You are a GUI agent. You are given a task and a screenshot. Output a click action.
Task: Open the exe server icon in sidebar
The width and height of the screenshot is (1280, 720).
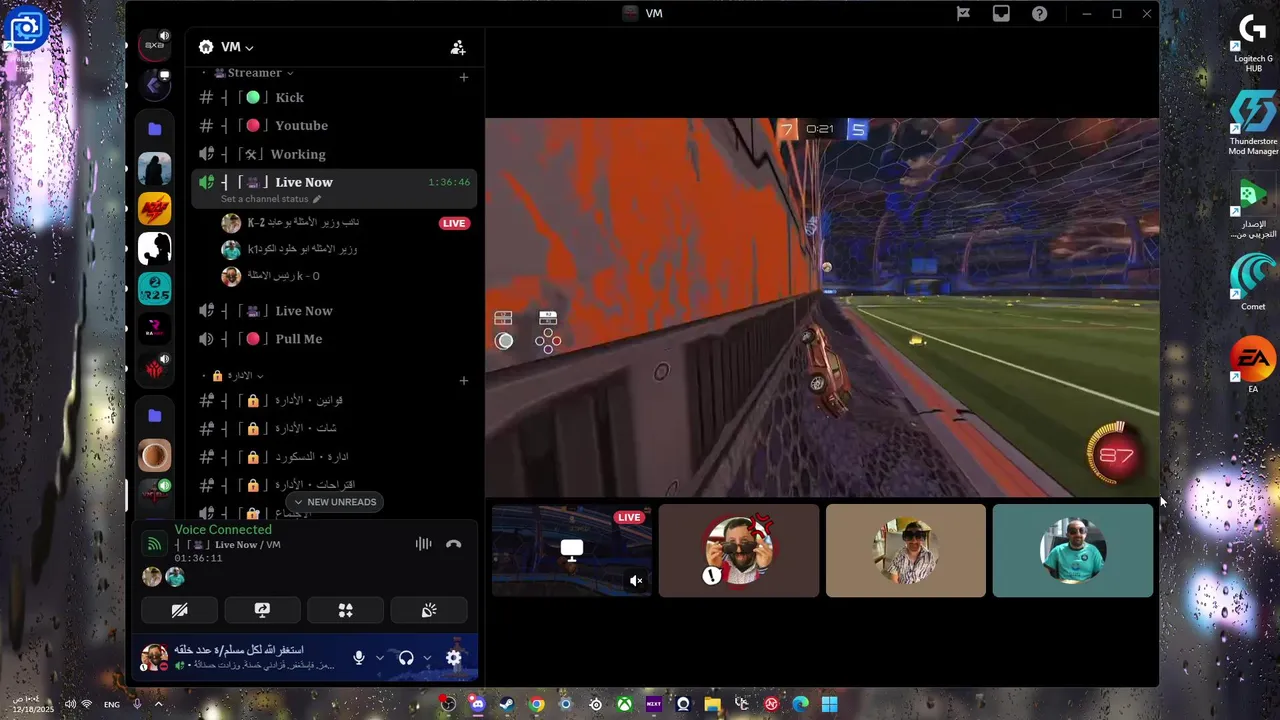[x=154, y=45]
